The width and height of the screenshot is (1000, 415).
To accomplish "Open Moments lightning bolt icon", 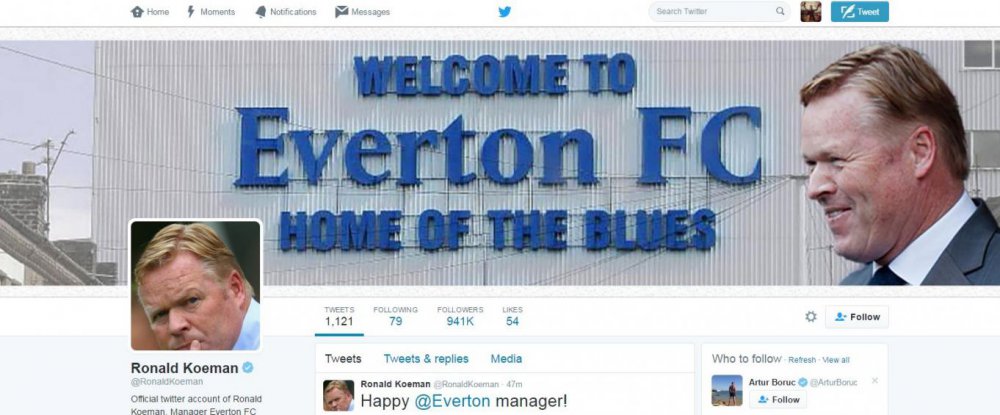I will [x=191, y=11].
